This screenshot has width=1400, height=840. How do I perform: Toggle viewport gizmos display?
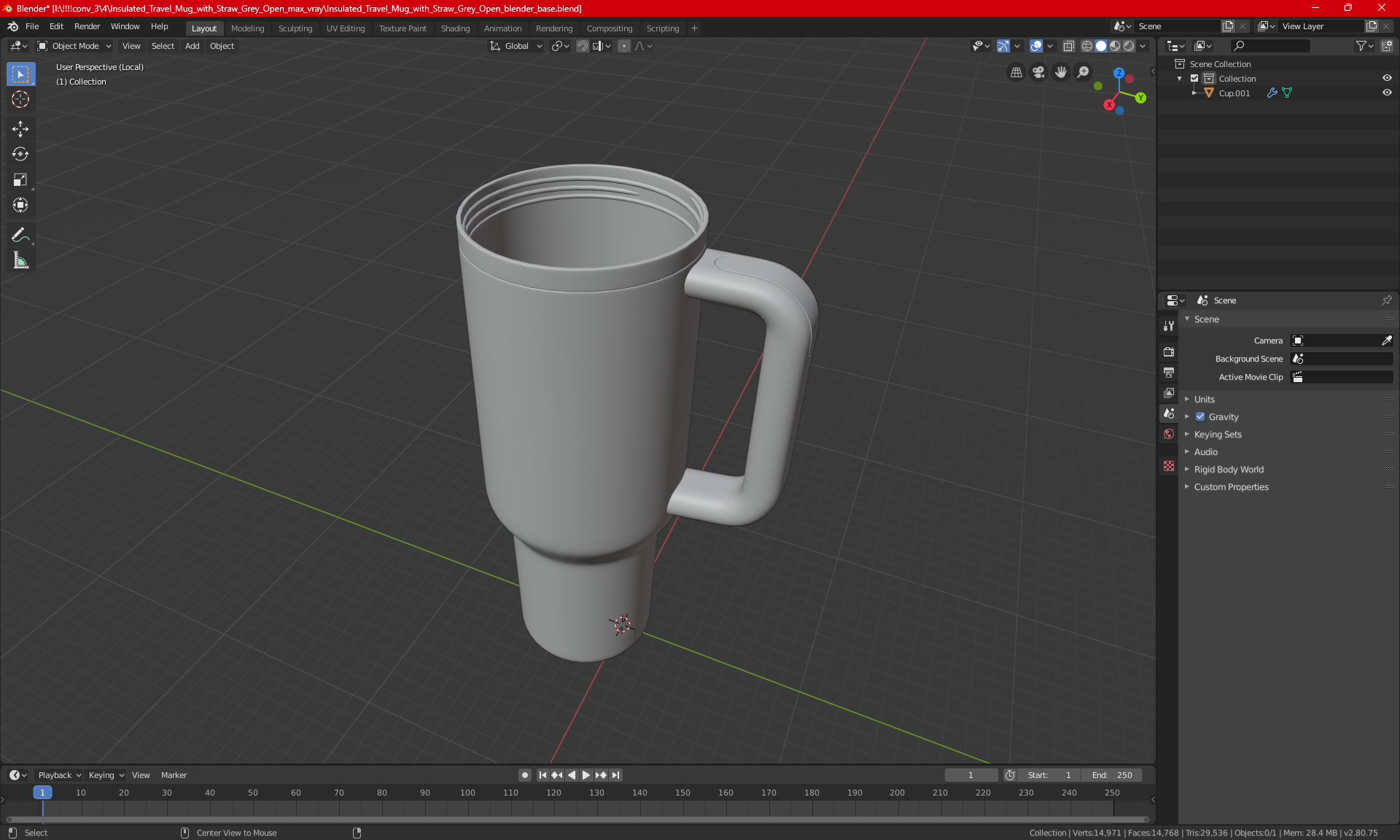tap(1003, 46)
